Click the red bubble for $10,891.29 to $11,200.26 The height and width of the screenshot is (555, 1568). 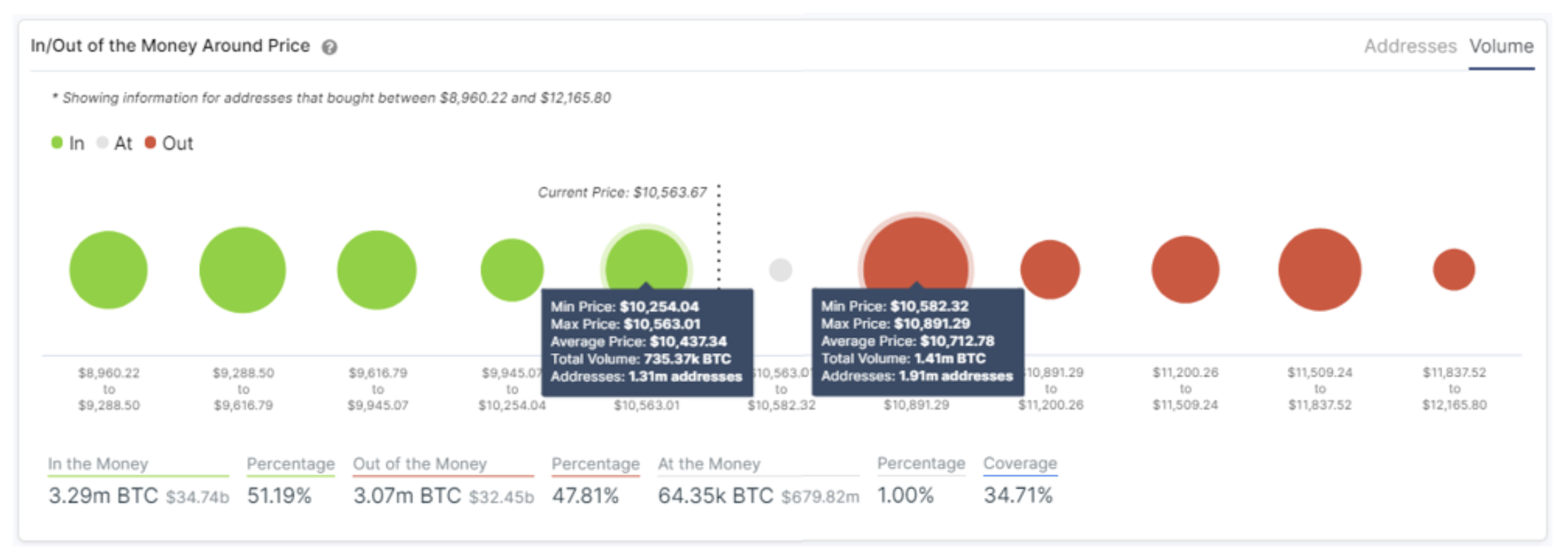[x=1050, y=269]
